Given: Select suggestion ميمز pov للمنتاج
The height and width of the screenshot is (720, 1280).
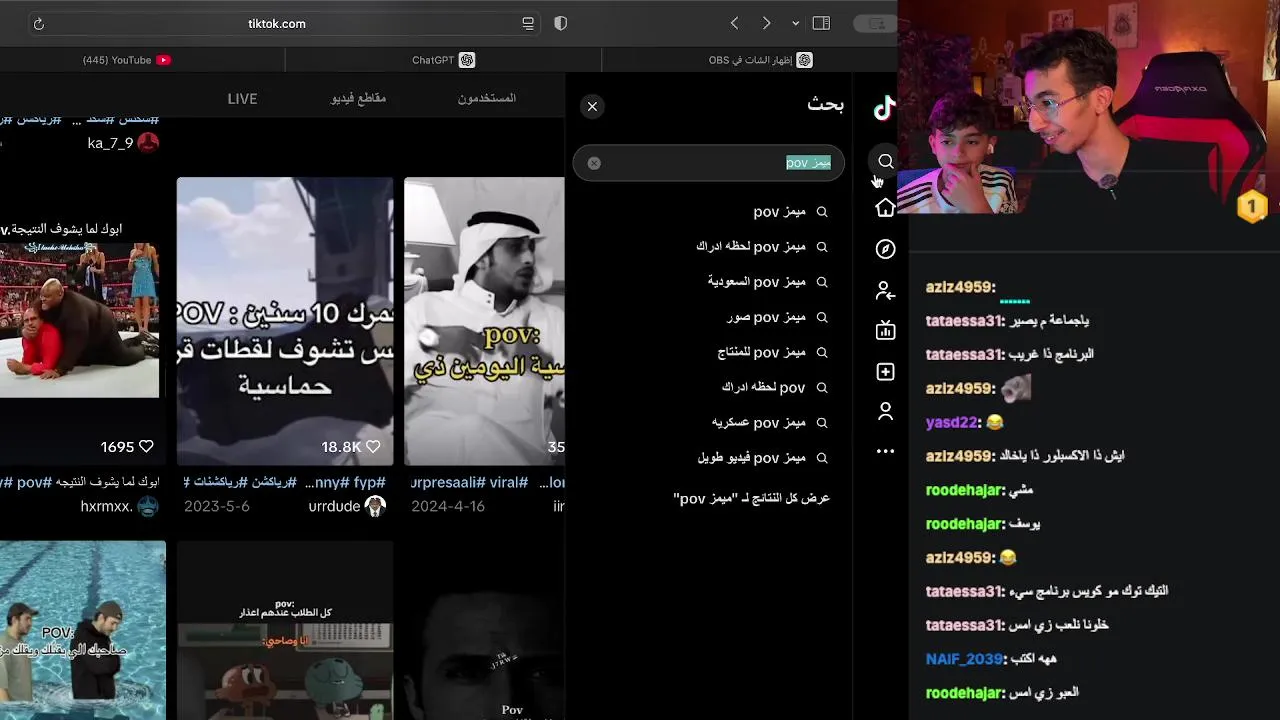Looking at the screenshot, I should tap(762, 352).
